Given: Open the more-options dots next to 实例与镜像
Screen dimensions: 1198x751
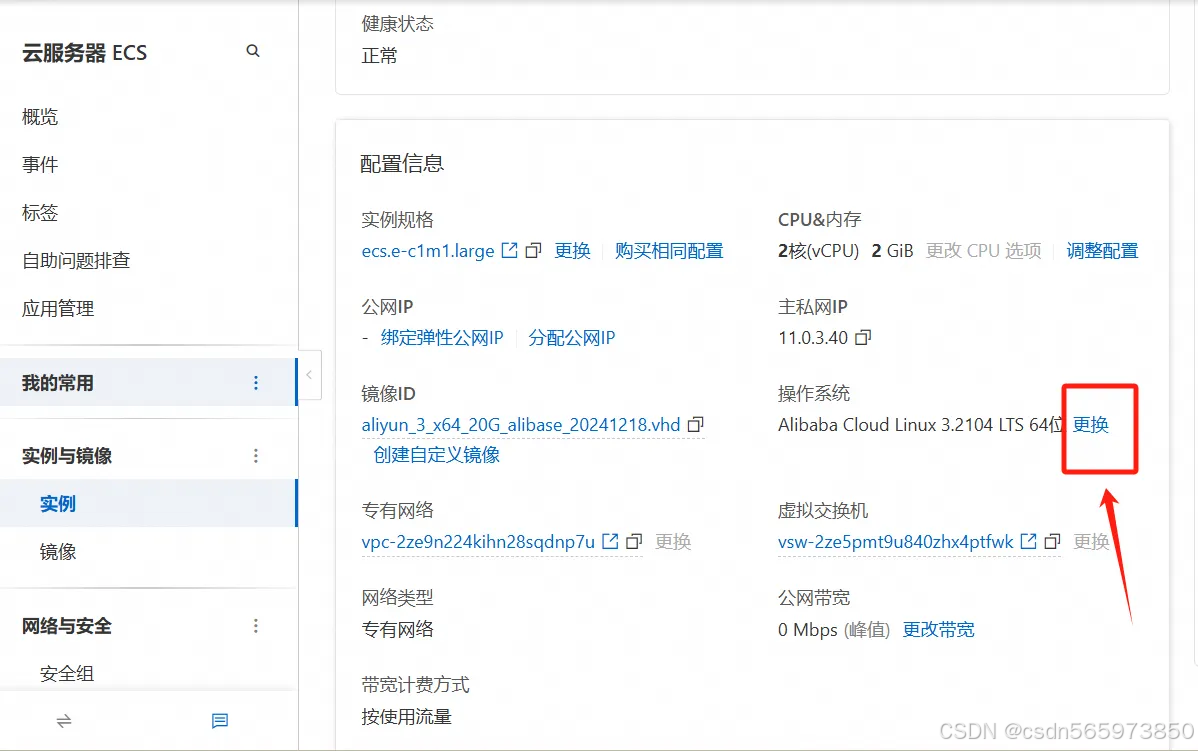Looking at the screenshot, I should click(256, 456).
